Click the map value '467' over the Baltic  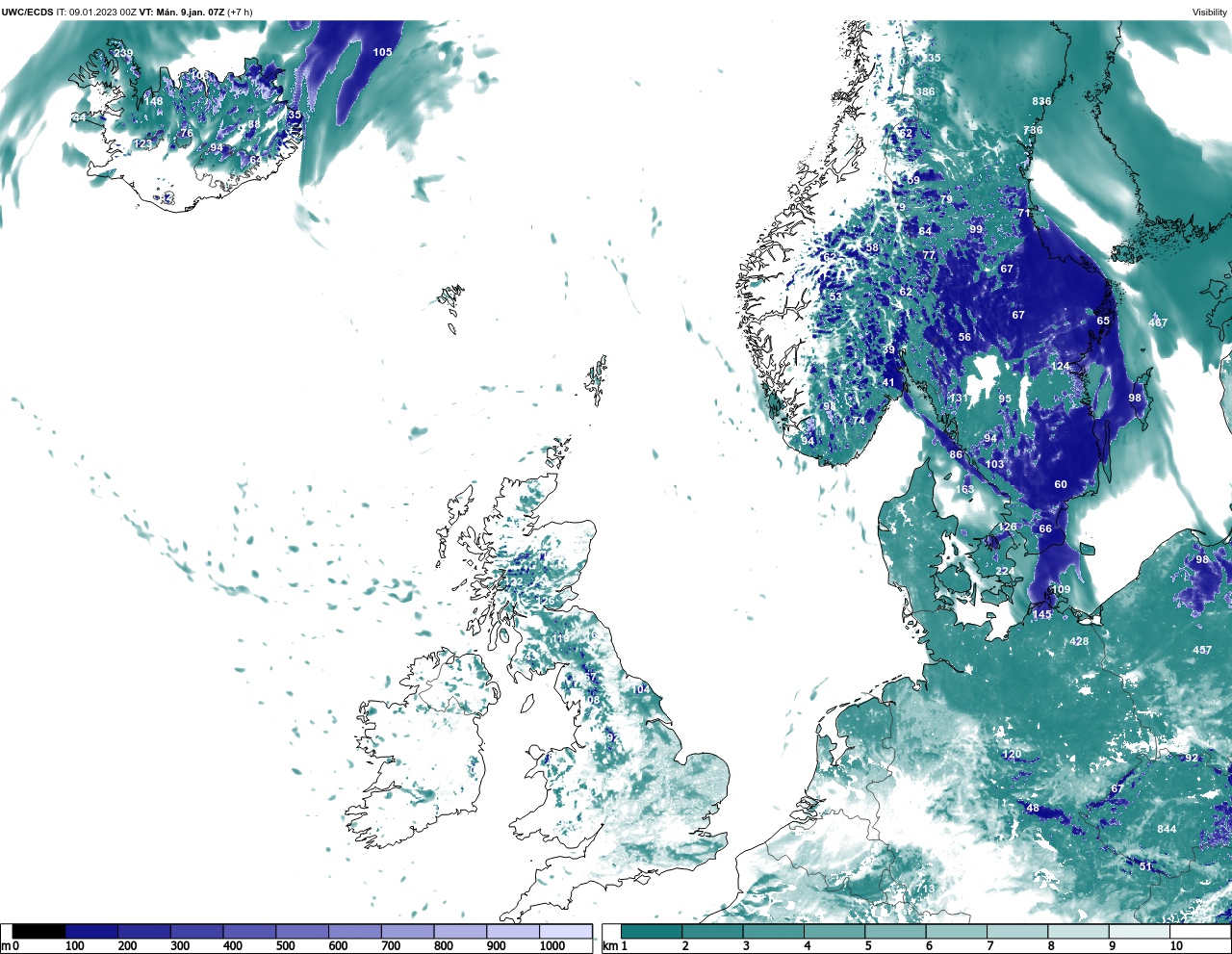1158,322
